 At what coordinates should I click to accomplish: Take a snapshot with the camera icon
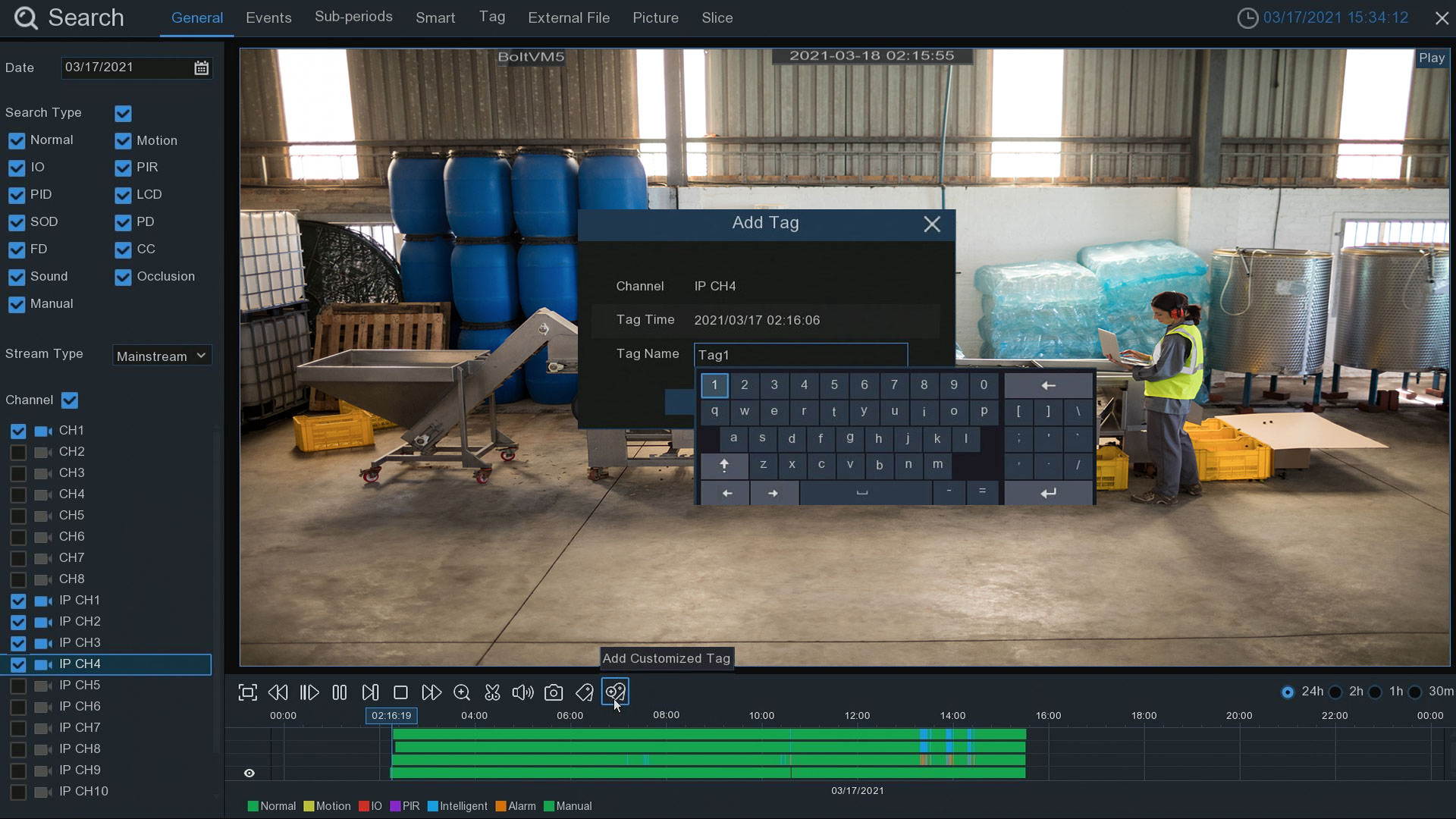point(554,692)
